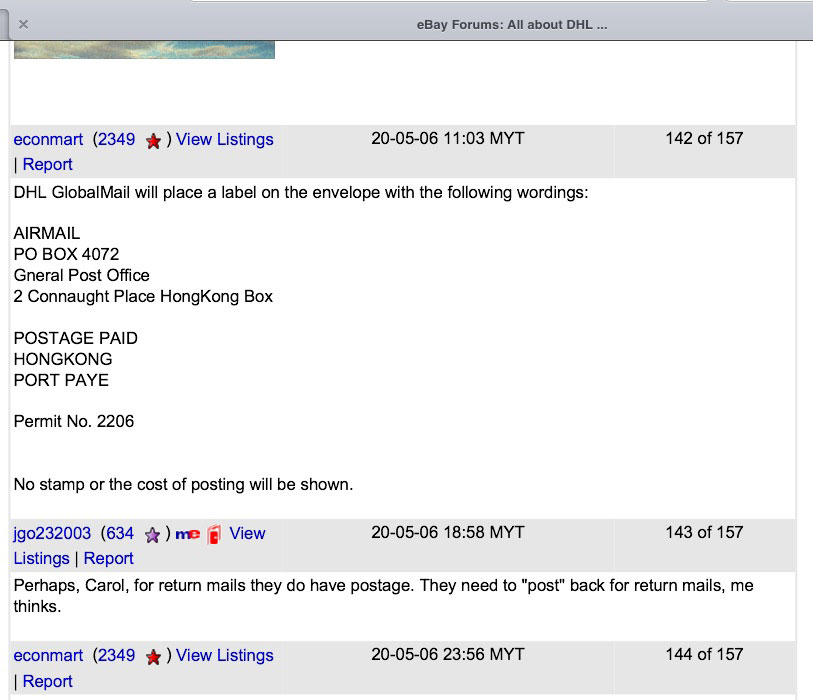
Task: Click timestamp 20-05-06 23:56 MYT
Action: (448, 654)
